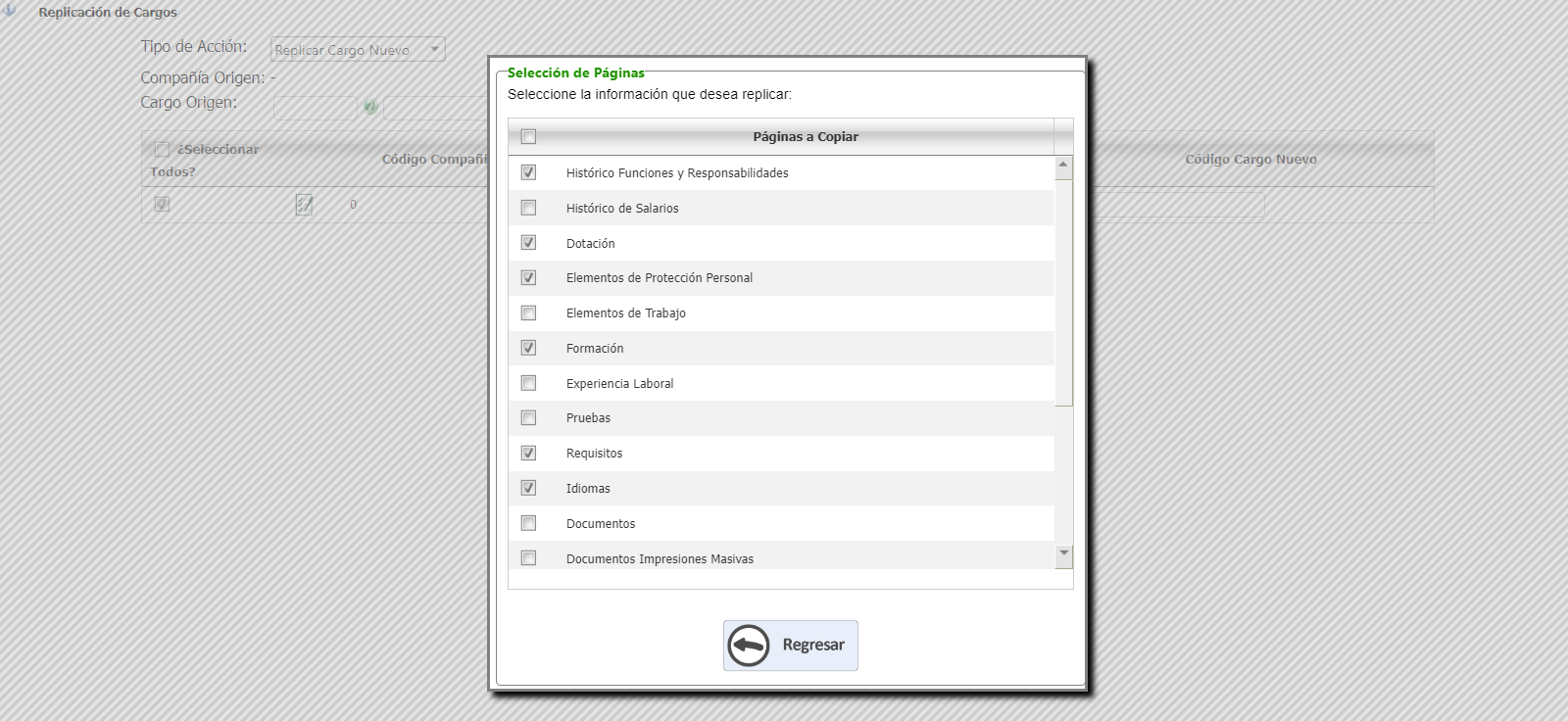This screenshot has height=721, width=1568.
Task: Click the Selección de Páginas title
Action: (x=576, y=72)
